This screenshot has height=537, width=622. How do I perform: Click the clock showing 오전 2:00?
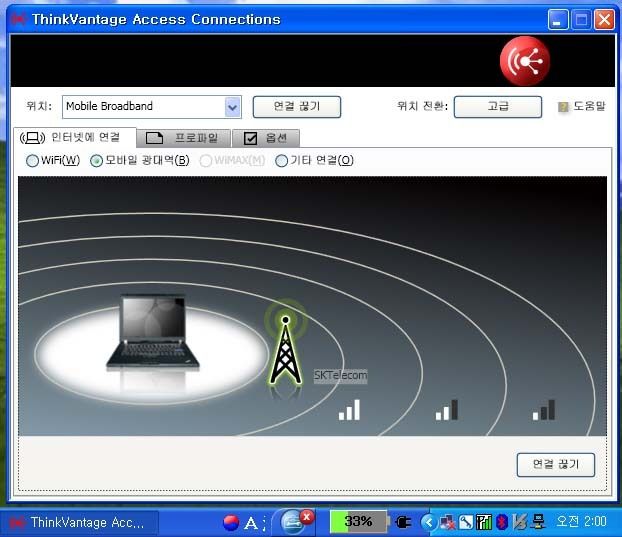[582, 521]
